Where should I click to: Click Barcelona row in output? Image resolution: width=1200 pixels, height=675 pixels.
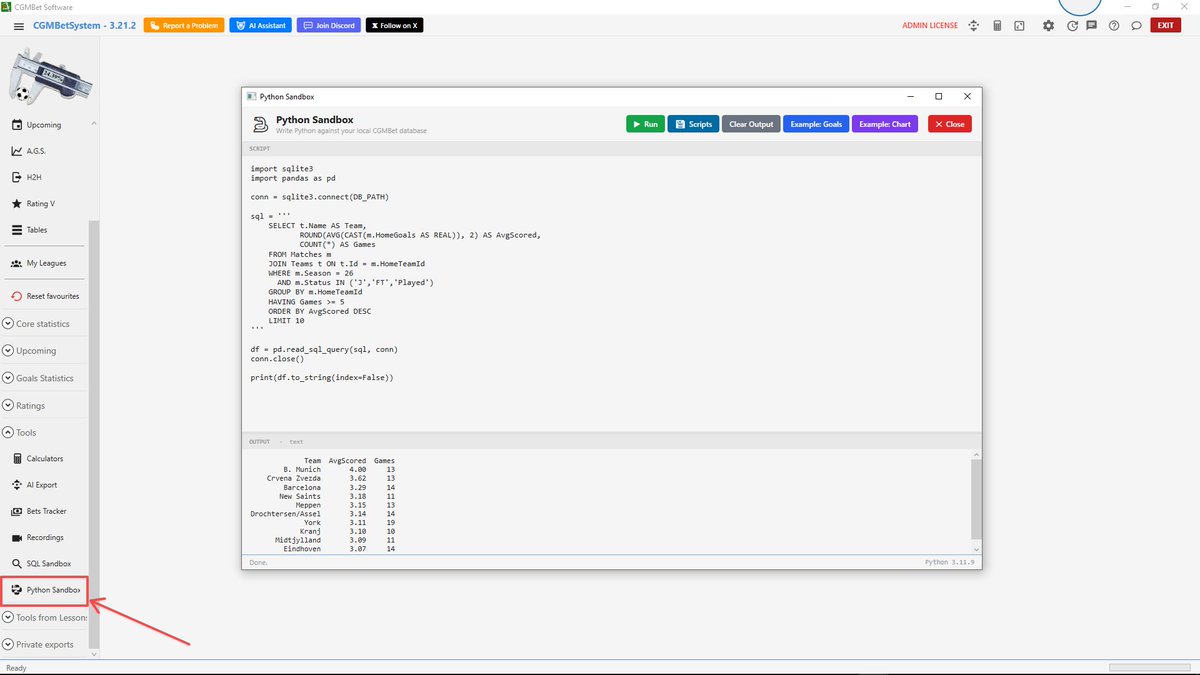point(322,487)
